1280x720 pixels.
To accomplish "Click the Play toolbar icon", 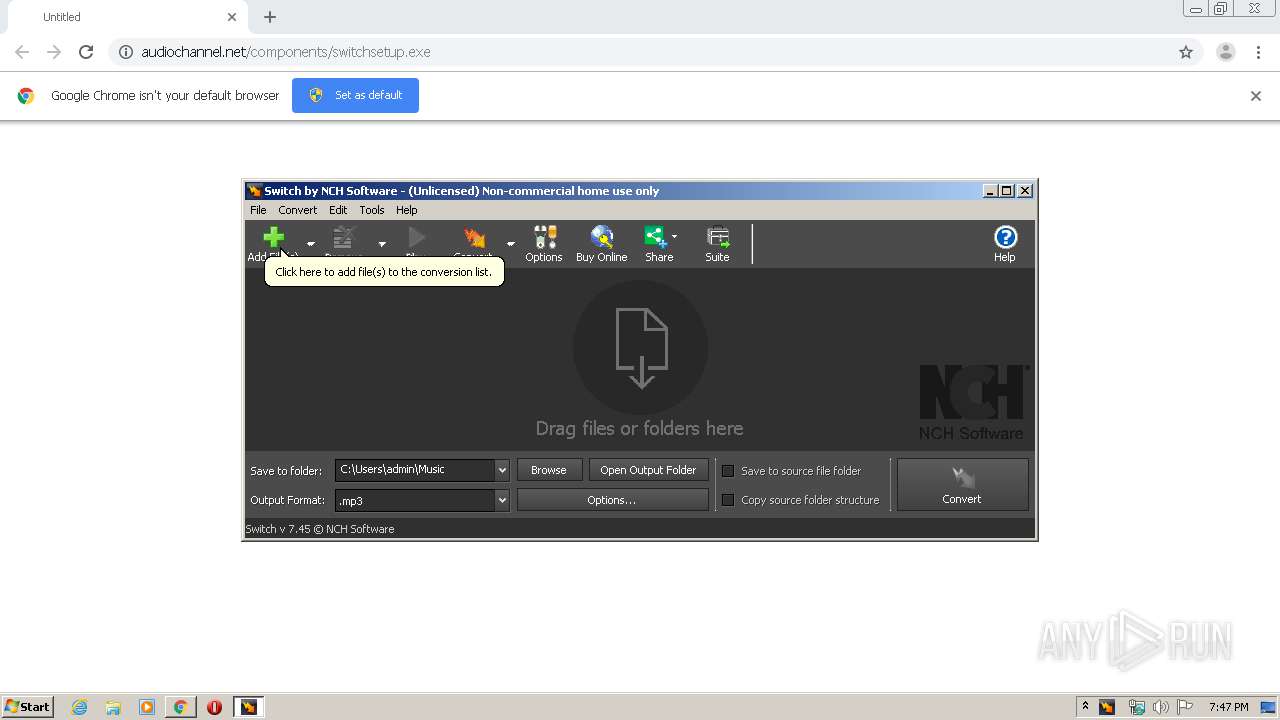I will point(417,238).
